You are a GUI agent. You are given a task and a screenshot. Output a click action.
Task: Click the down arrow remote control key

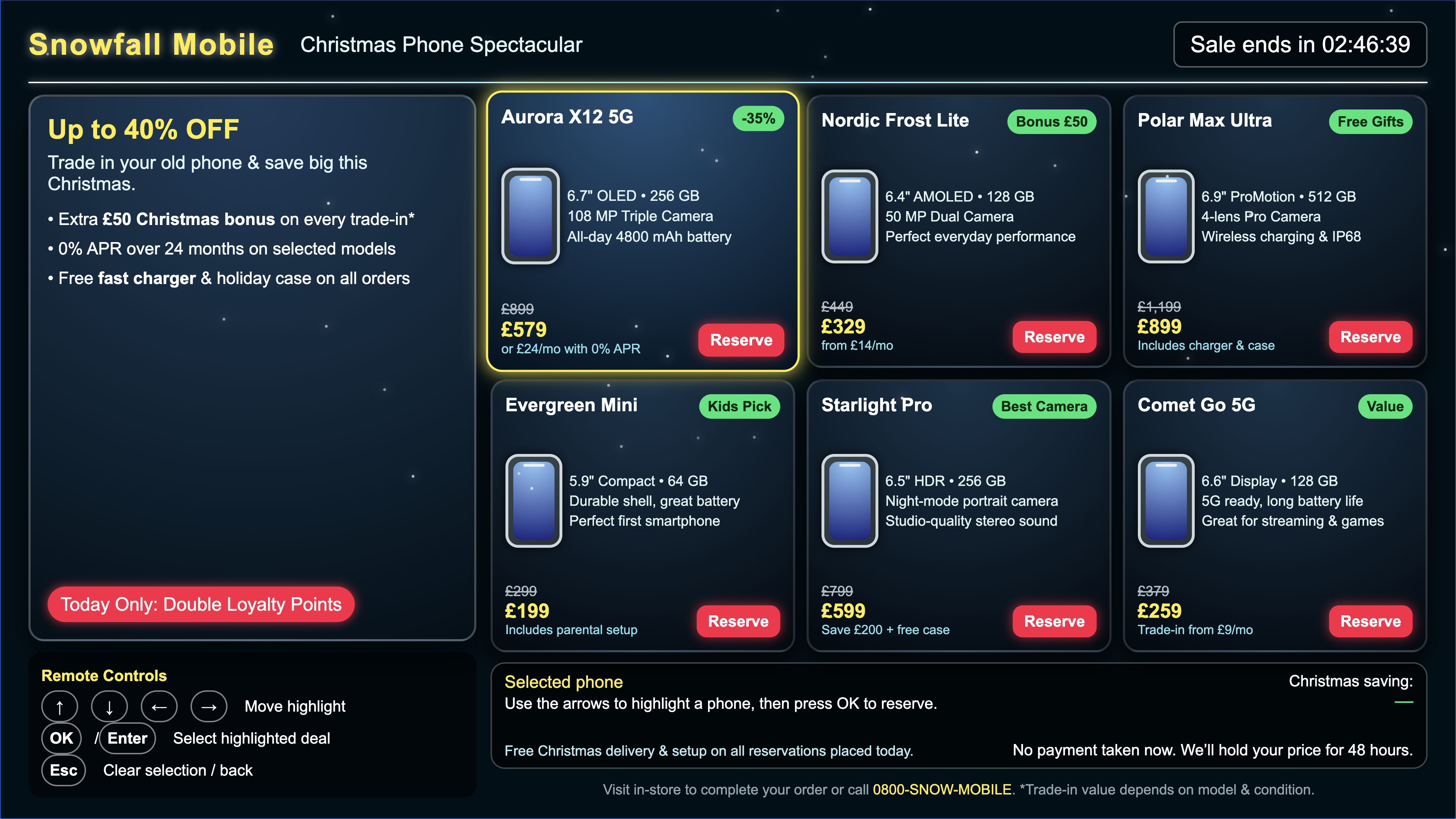109,707
